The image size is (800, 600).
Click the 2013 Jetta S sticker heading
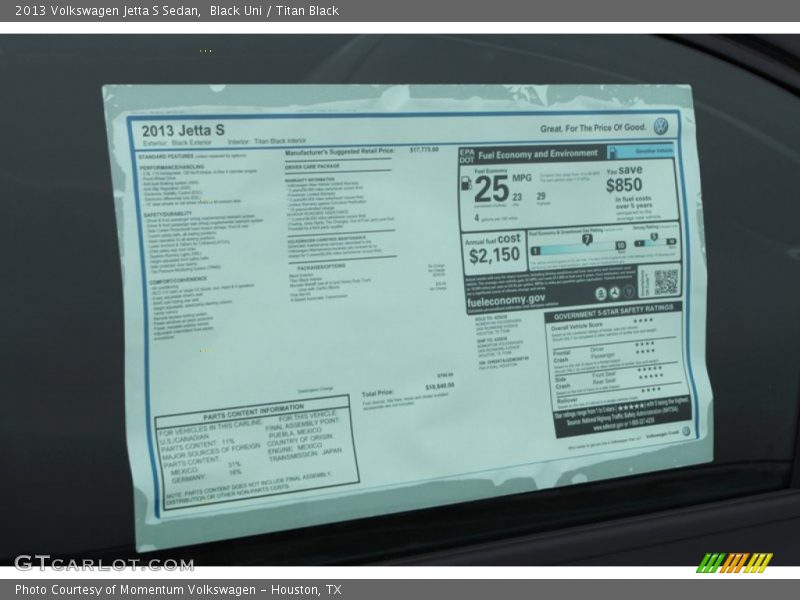click(183, 130)
